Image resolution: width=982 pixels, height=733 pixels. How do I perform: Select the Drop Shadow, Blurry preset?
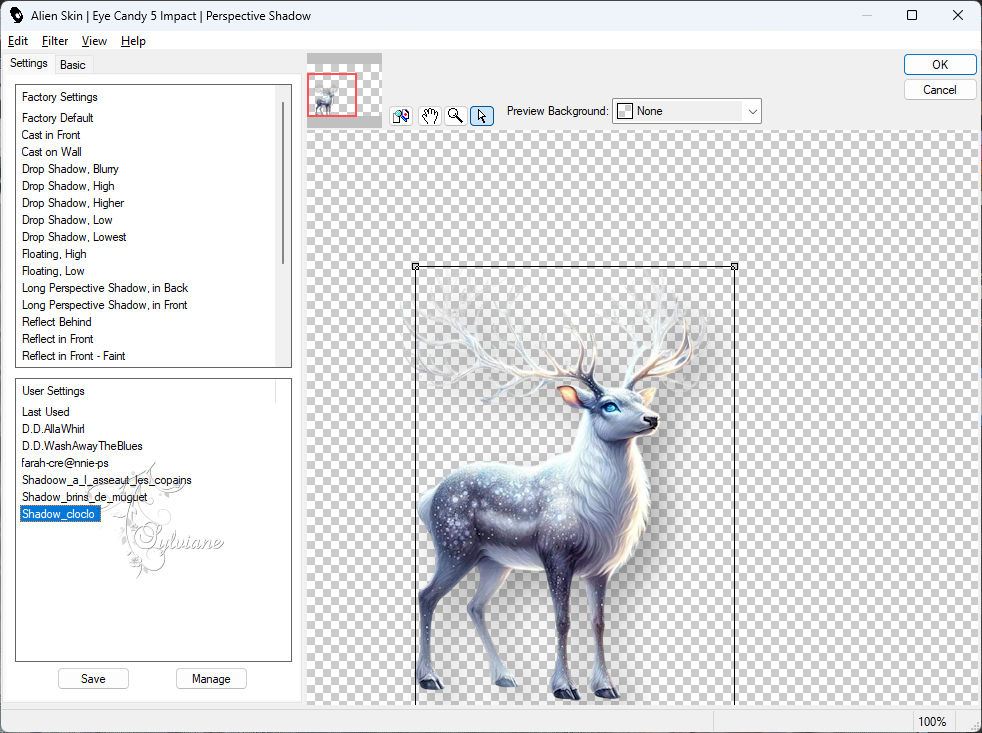(x=70, y=169)
